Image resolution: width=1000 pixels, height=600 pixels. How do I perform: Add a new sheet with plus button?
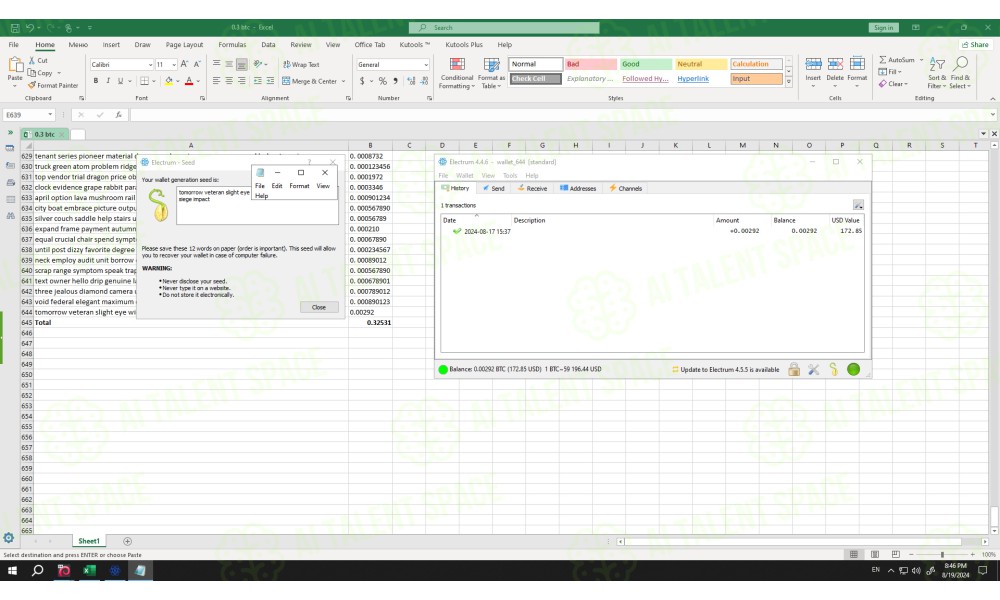click(127, 541)
